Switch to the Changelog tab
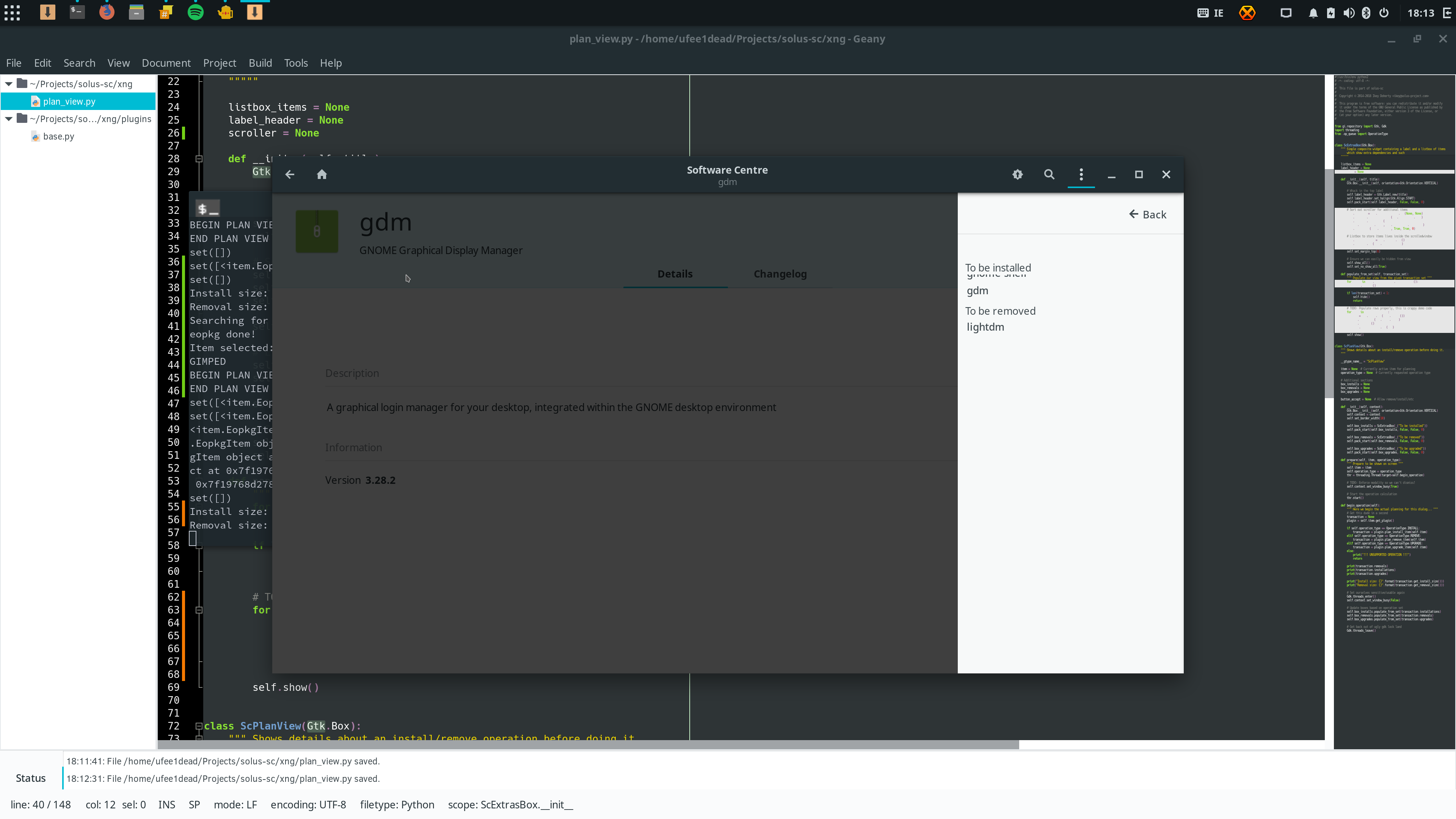The image size is (1456, 819). pyautogui.click(x=780, y=273)
